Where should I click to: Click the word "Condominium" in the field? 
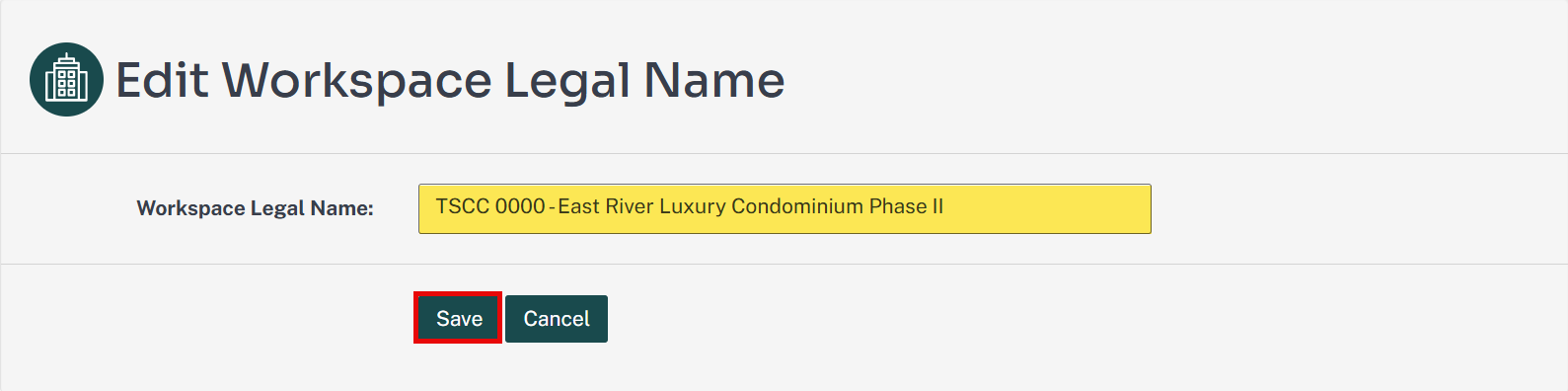[798, 206]
